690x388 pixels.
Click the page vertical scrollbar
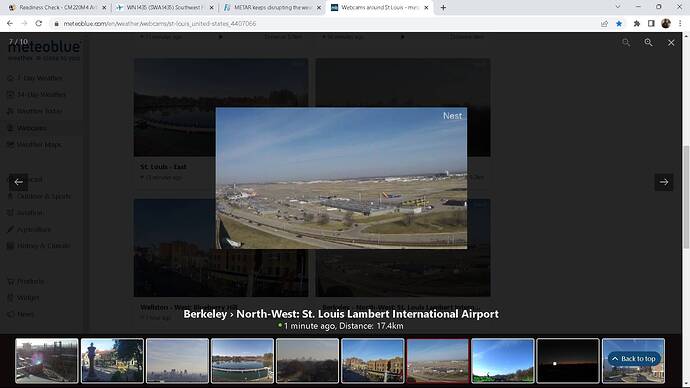click(686, 198)
